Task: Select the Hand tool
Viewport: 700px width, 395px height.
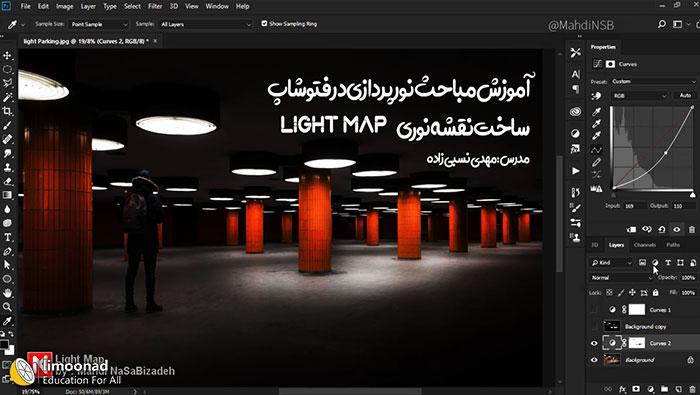Action: click(8, 293)
